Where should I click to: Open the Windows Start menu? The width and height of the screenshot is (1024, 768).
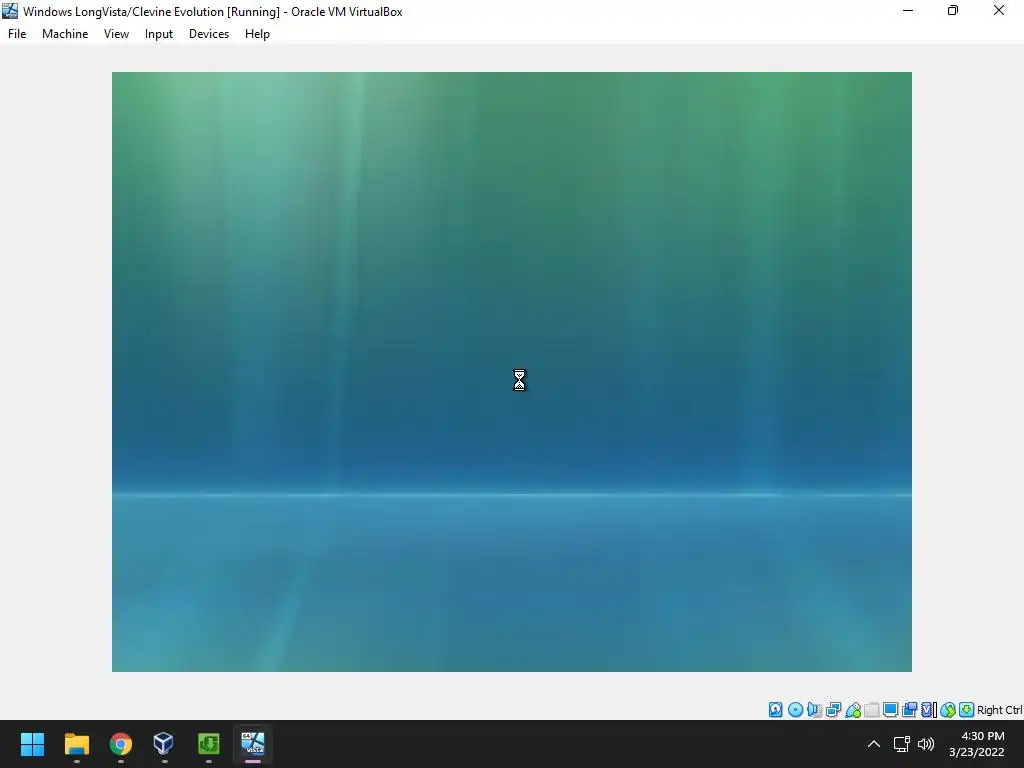pos(32,744)
